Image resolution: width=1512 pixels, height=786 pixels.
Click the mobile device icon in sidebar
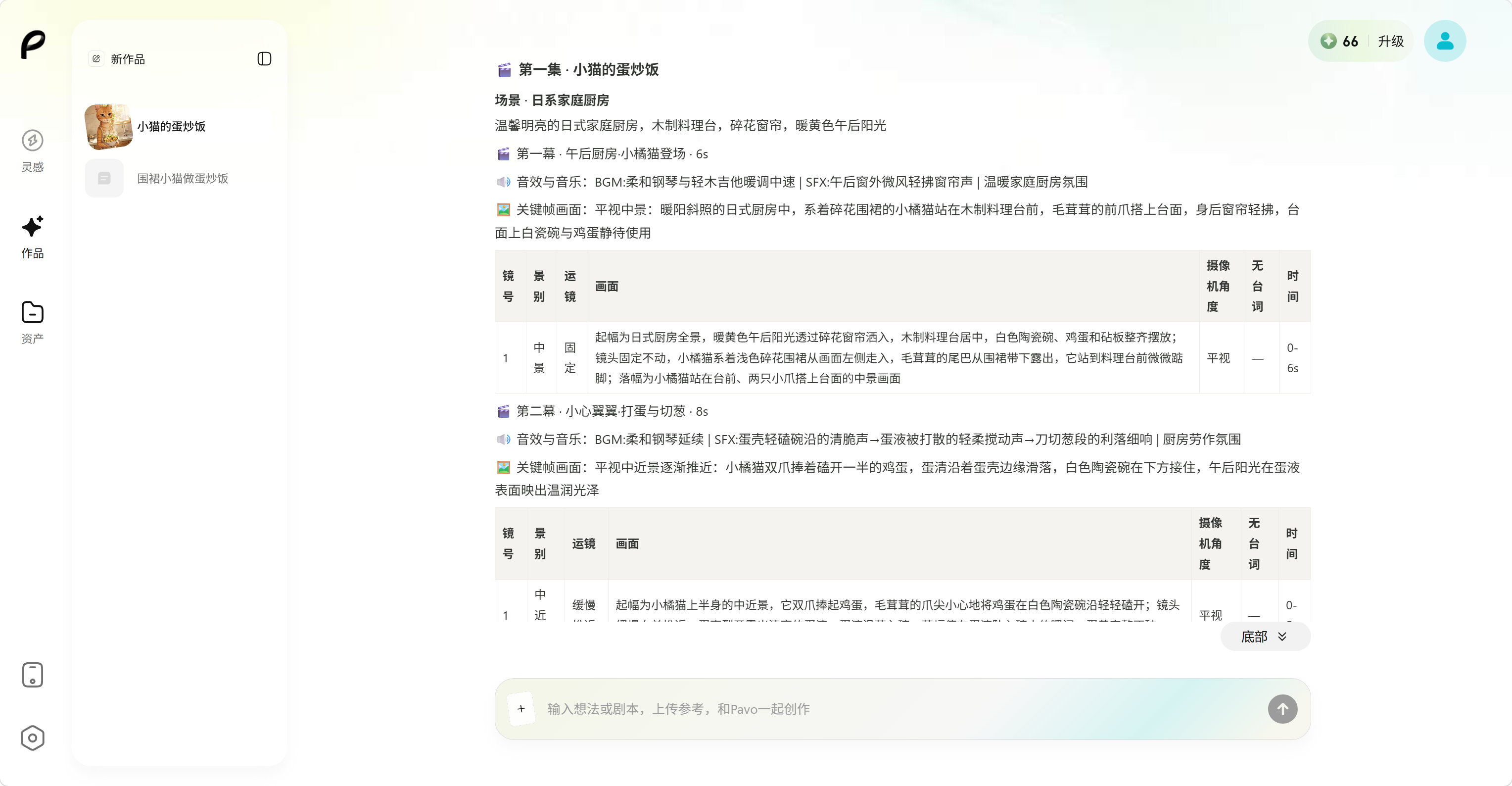click(33, 675)
